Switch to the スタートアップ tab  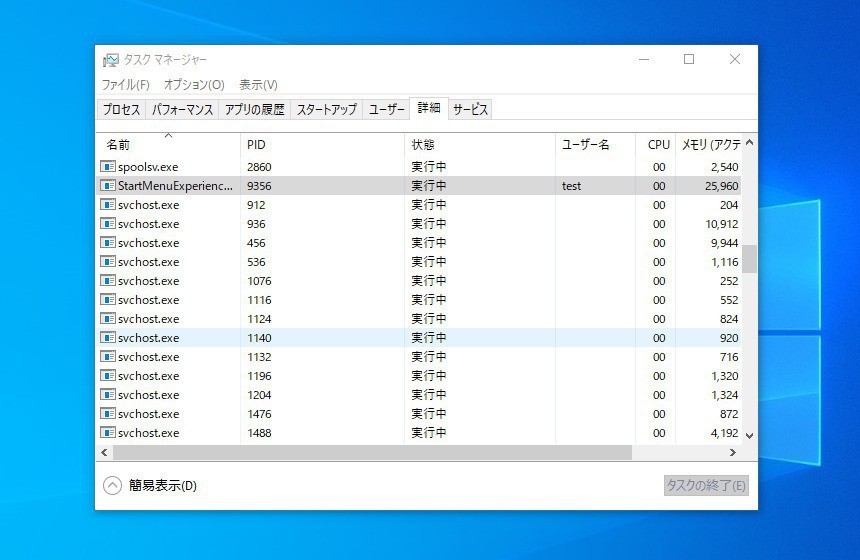(326, 109)
